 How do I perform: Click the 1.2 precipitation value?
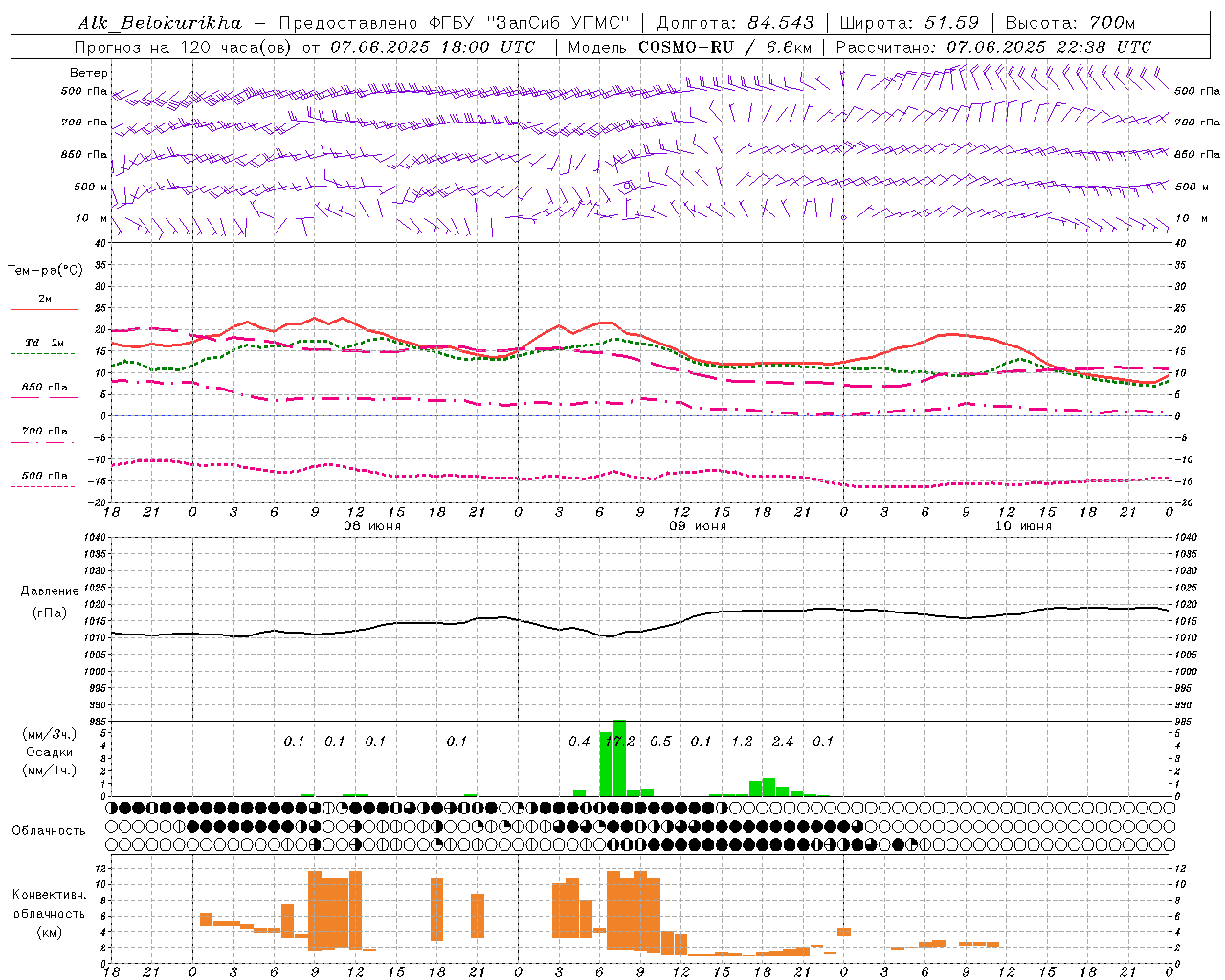(x=742, y=742)
